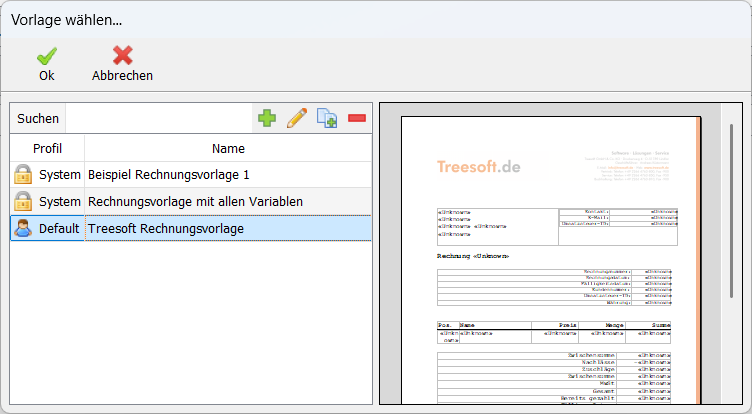Click user icon of the Default profile row

click(x=22, y=229)
